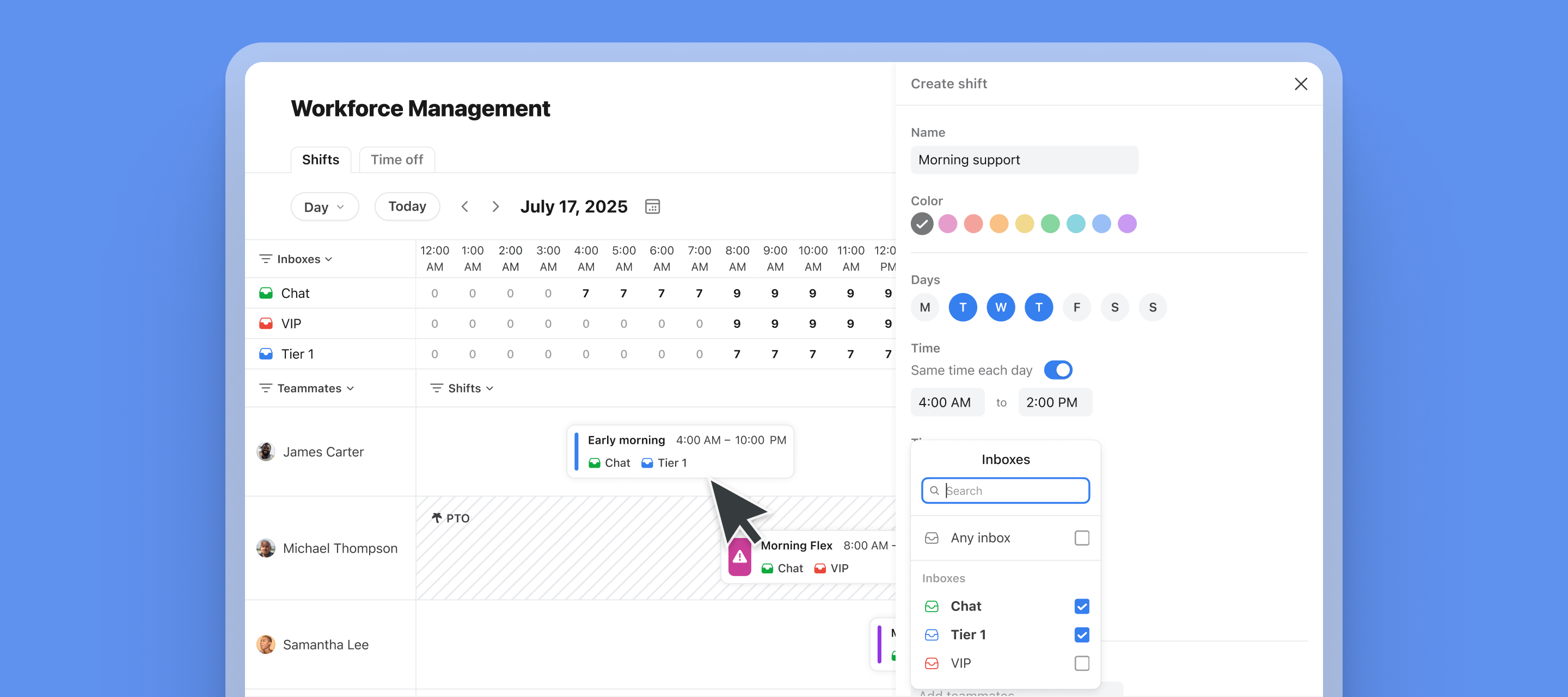Open the calendar date picker icon
This screenshot has height=697, width=1568.
652,207
